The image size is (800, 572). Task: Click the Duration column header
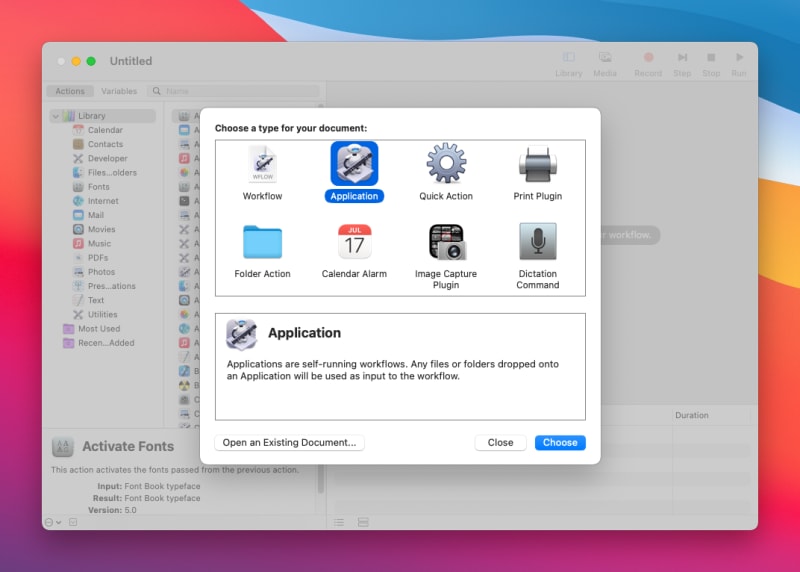(691, 415)
